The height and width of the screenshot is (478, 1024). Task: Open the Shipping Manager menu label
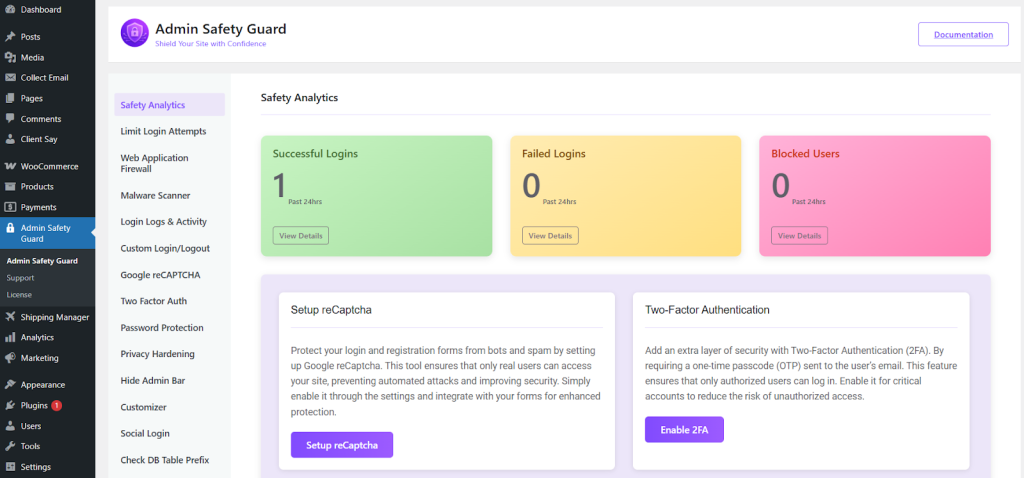(x=55, y=317)
